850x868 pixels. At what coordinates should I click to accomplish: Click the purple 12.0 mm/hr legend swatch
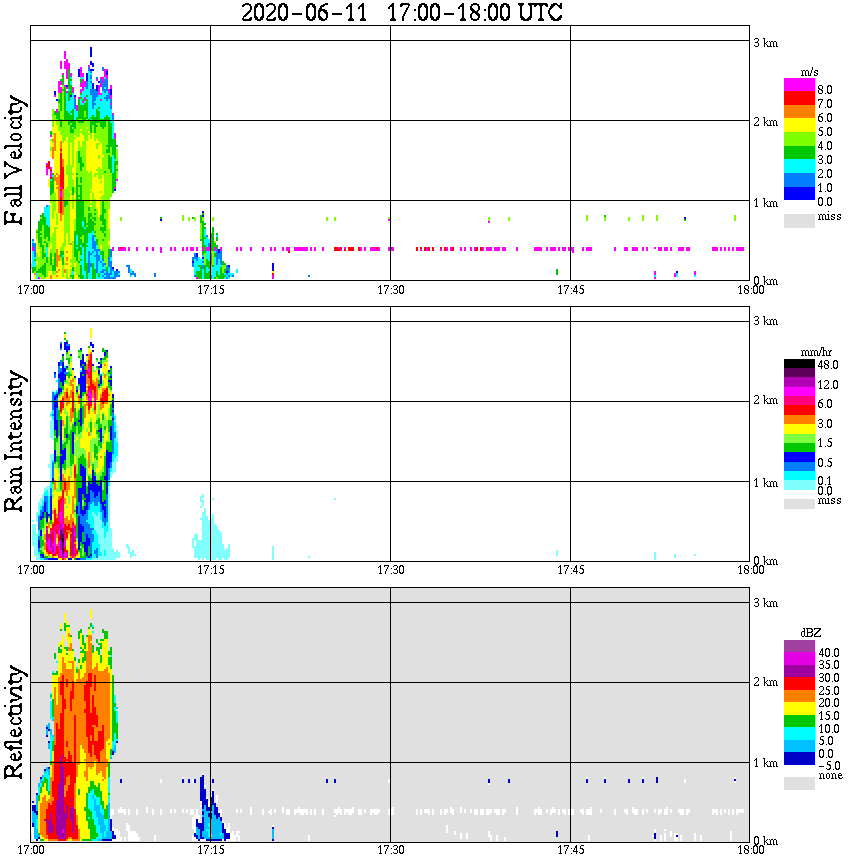(799, 383)
